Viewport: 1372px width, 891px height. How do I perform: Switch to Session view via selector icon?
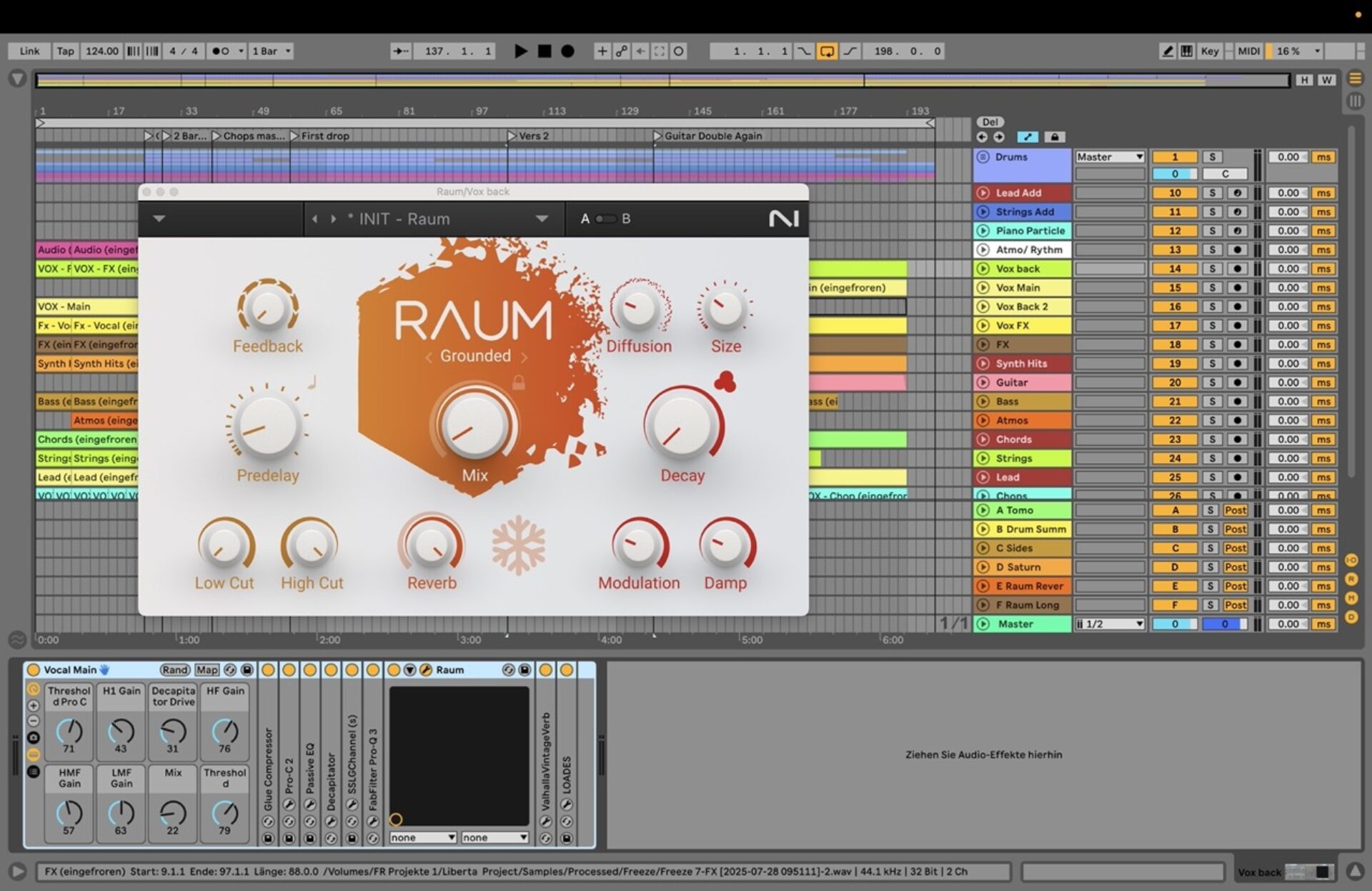1355,101
